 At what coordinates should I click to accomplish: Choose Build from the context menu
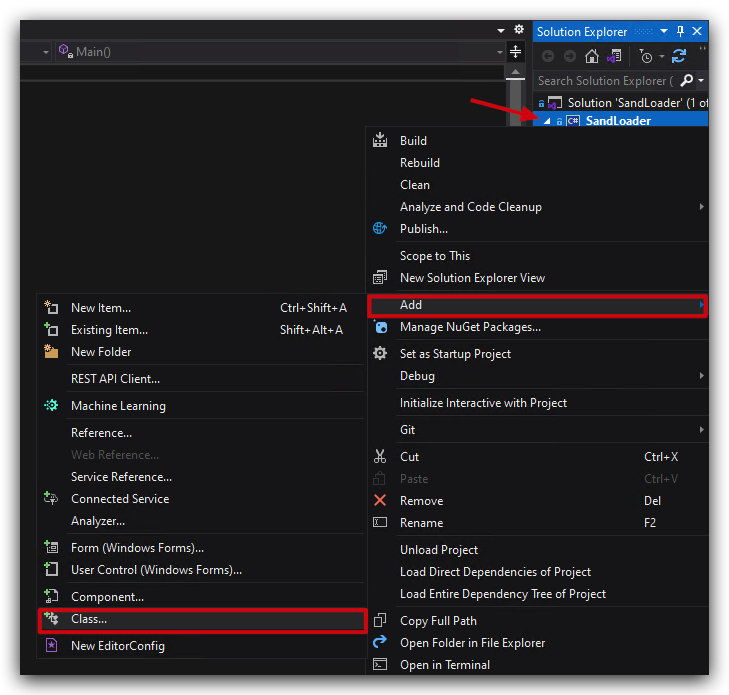pos(537,141)
